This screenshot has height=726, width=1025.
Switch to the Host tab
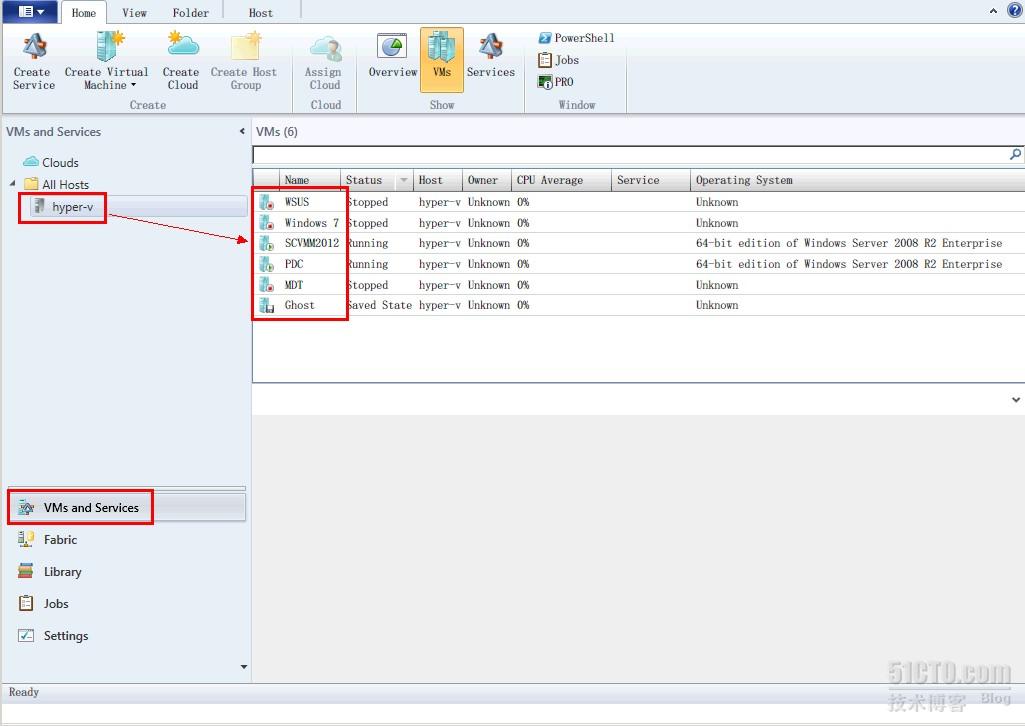[261, 12]
